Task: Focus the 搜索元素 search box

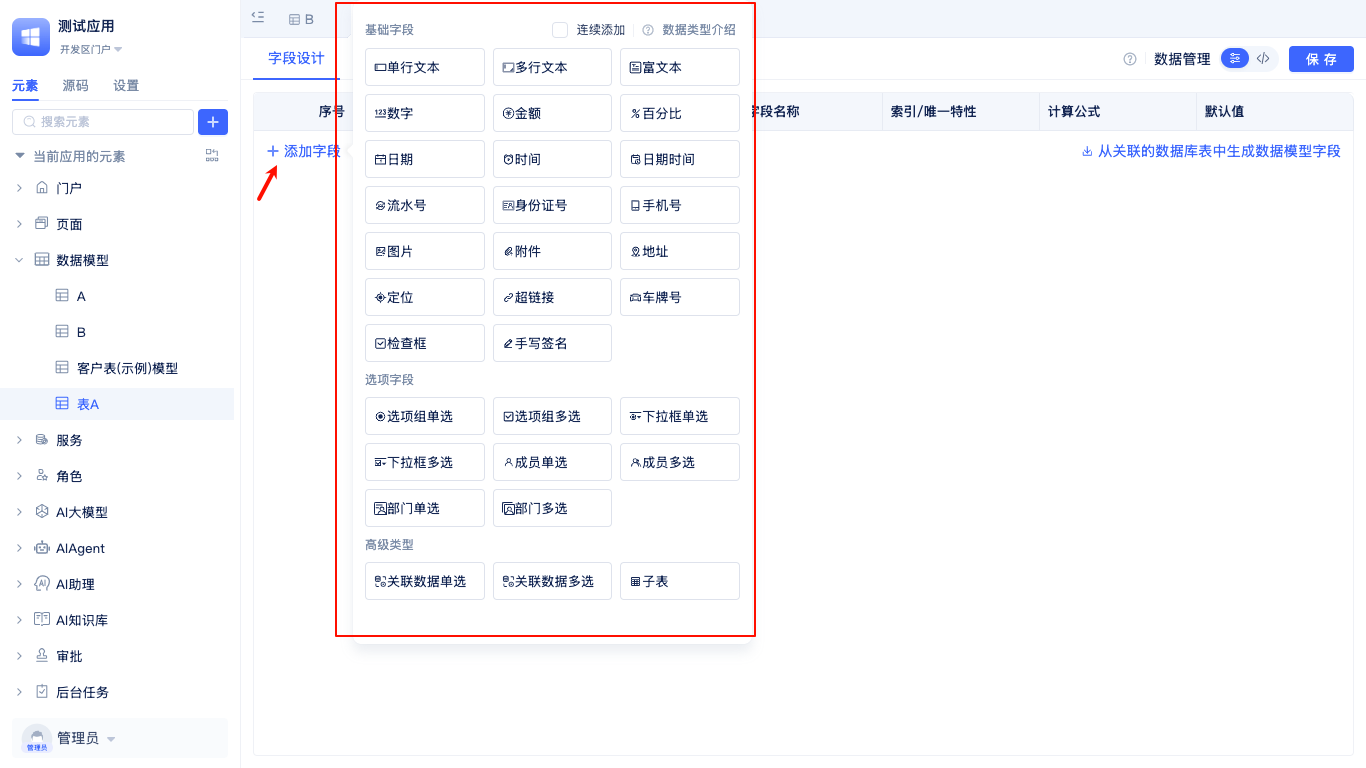Action: pyautogui.click(x=103, y=122)
